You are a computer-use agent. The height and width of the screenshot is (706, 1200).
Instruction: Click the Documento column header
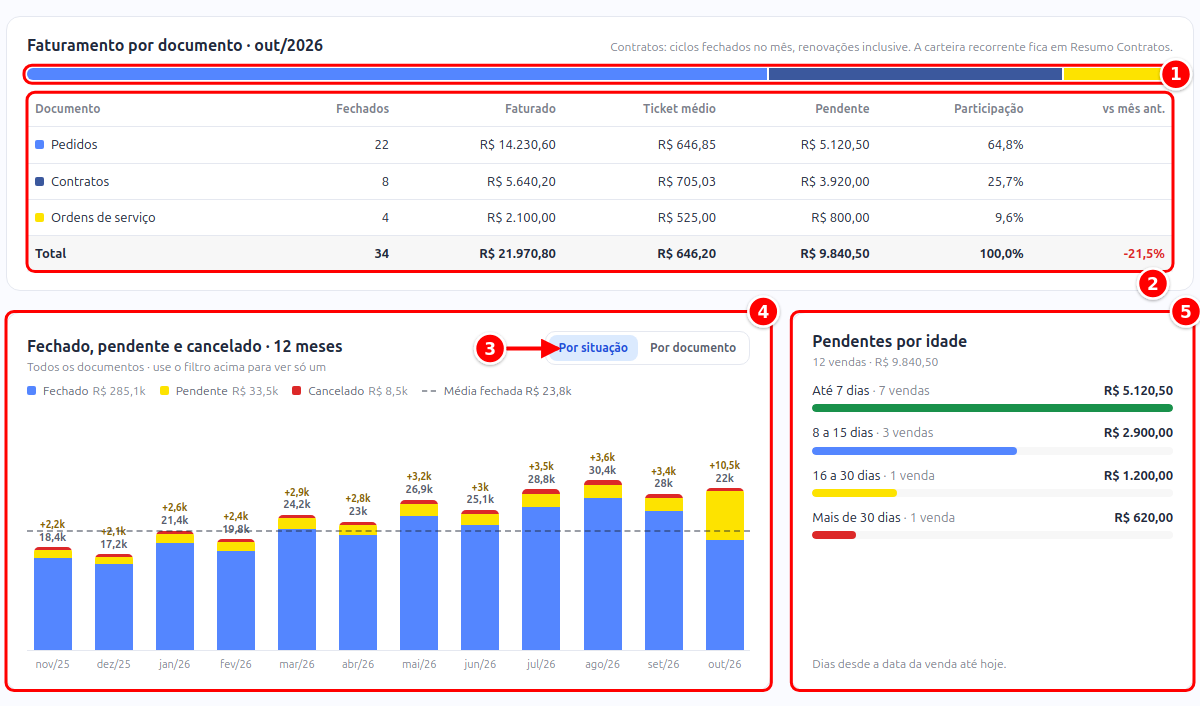68,109
